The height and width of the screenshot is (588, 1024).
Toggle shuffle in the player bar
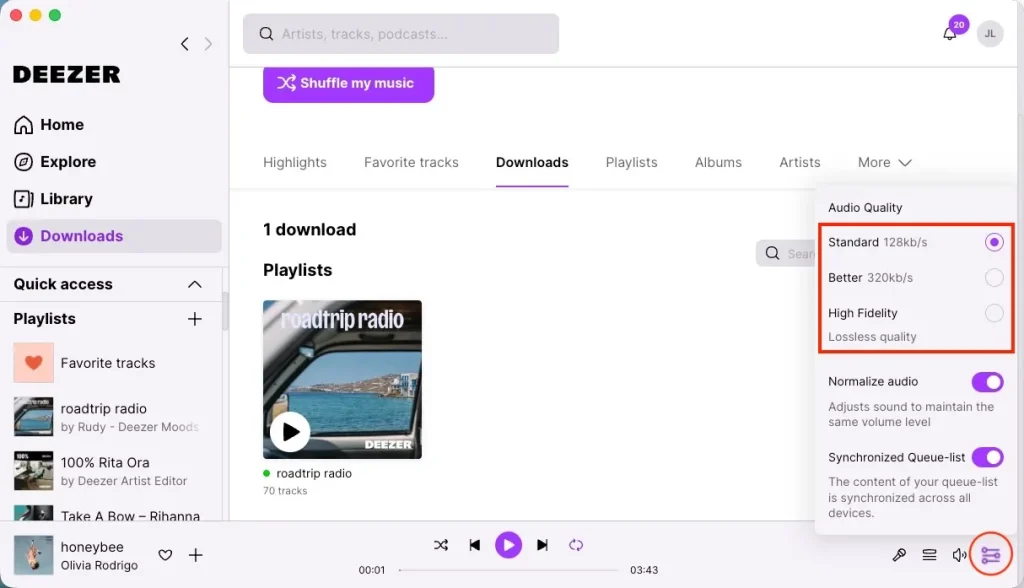(x=441, y=545)
